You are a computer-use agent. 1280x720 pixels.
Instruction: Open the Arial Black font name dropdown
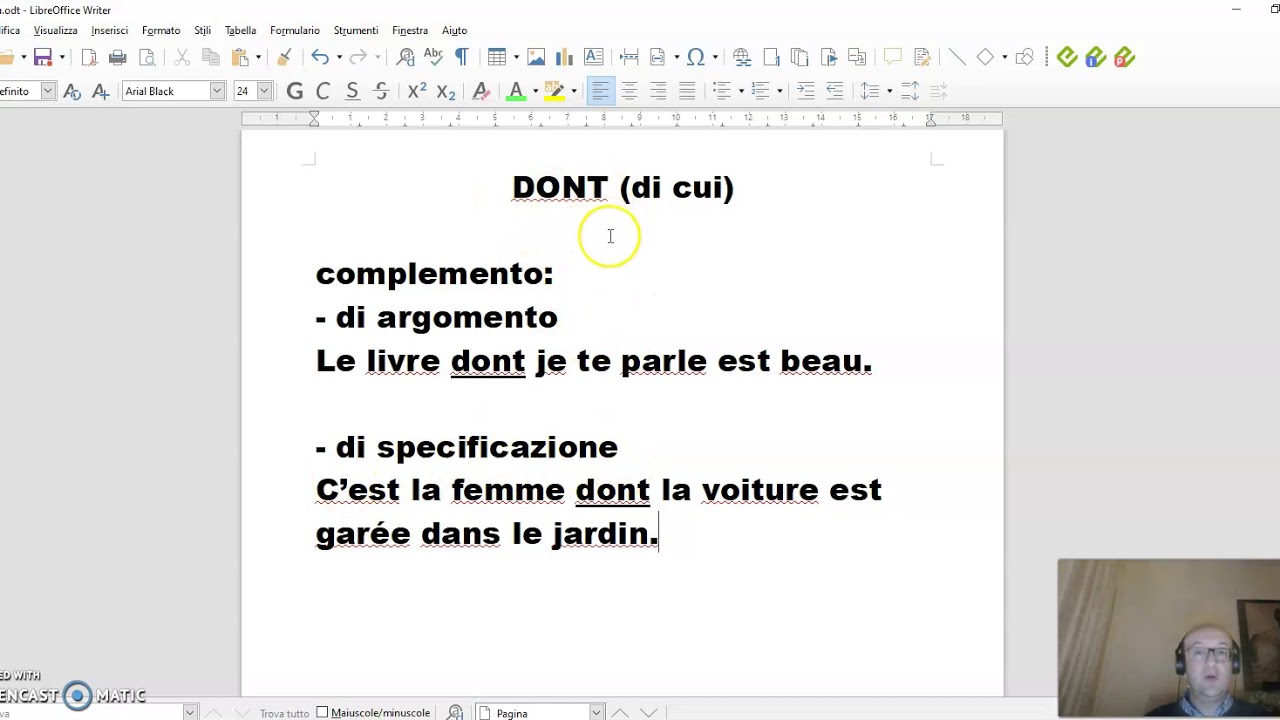[217, 91]
